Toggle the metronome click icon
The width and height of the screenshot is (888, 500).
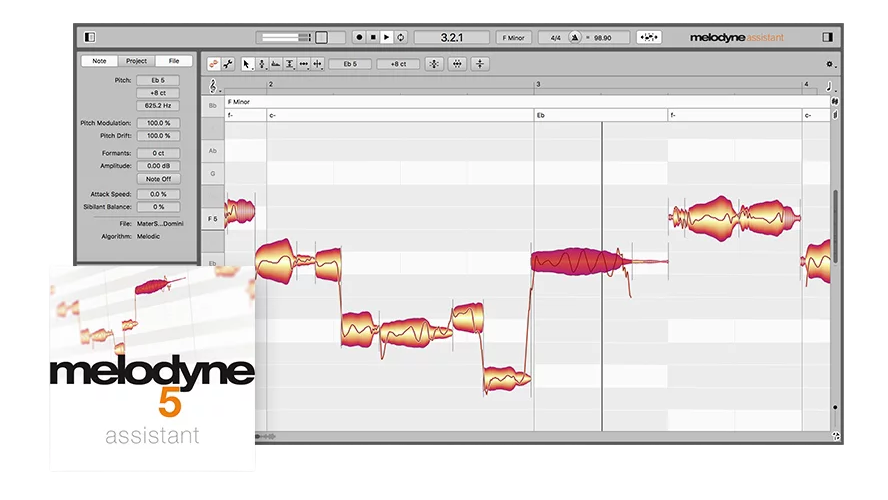pyautogui.click(x=575, y=37)
